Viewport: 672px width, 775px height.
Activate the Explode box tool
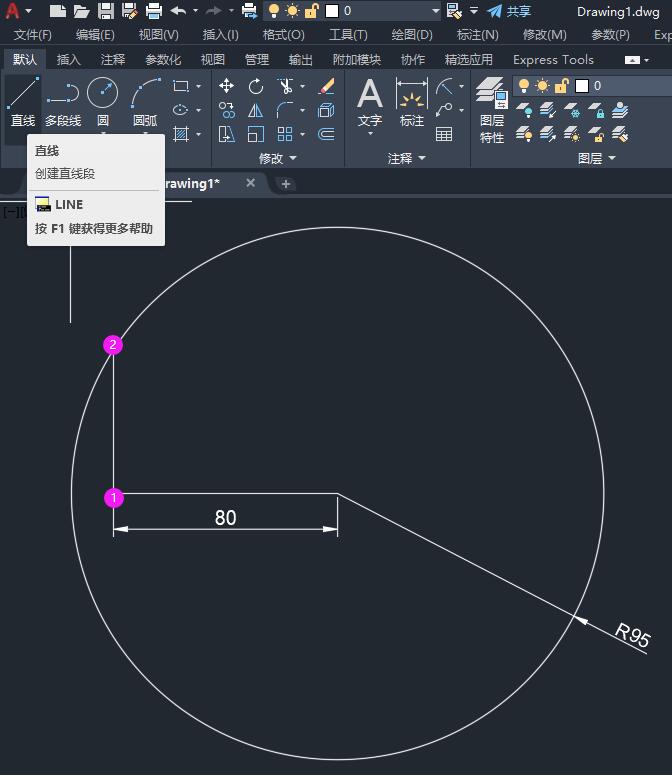(326, 110)
